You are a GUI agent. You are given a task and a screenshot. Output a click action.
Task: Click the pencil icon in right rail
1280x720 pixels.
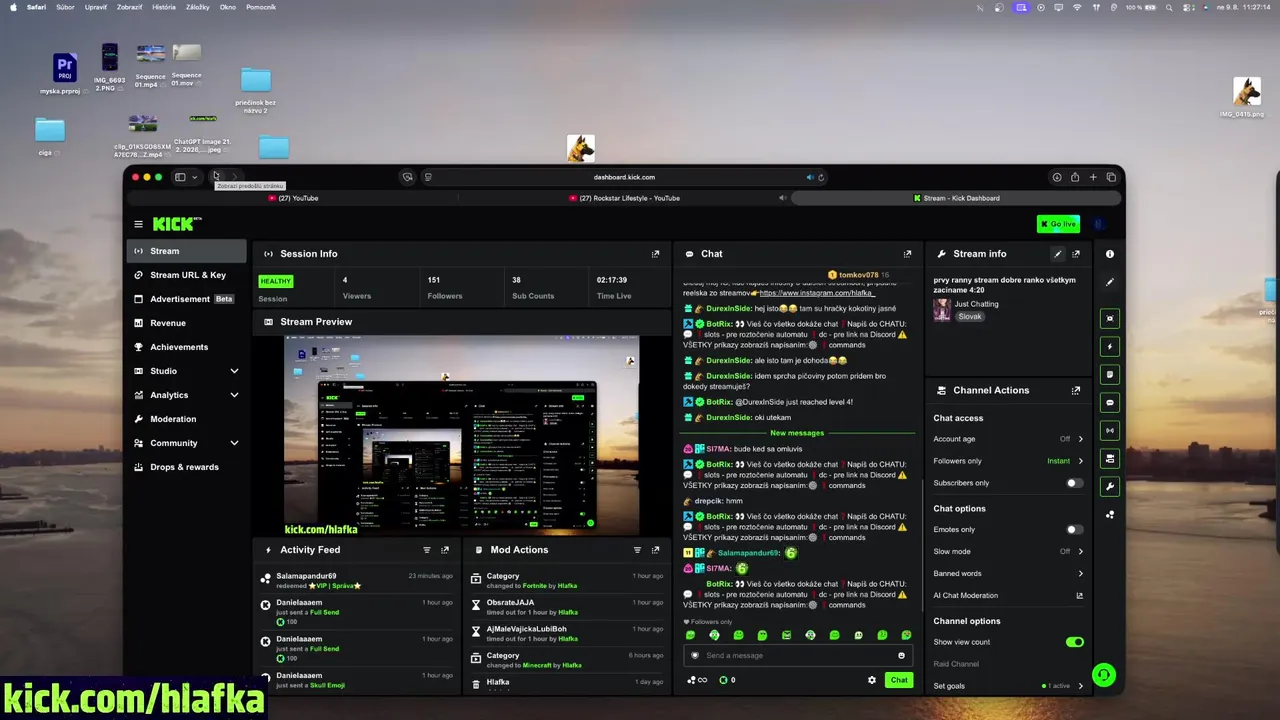pos(1110,282)
